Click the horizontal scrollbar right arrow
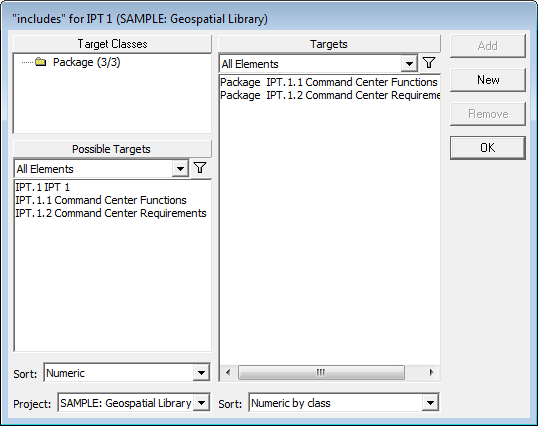Viewport: 538px width, 426px height. click(x=431, y=372)
